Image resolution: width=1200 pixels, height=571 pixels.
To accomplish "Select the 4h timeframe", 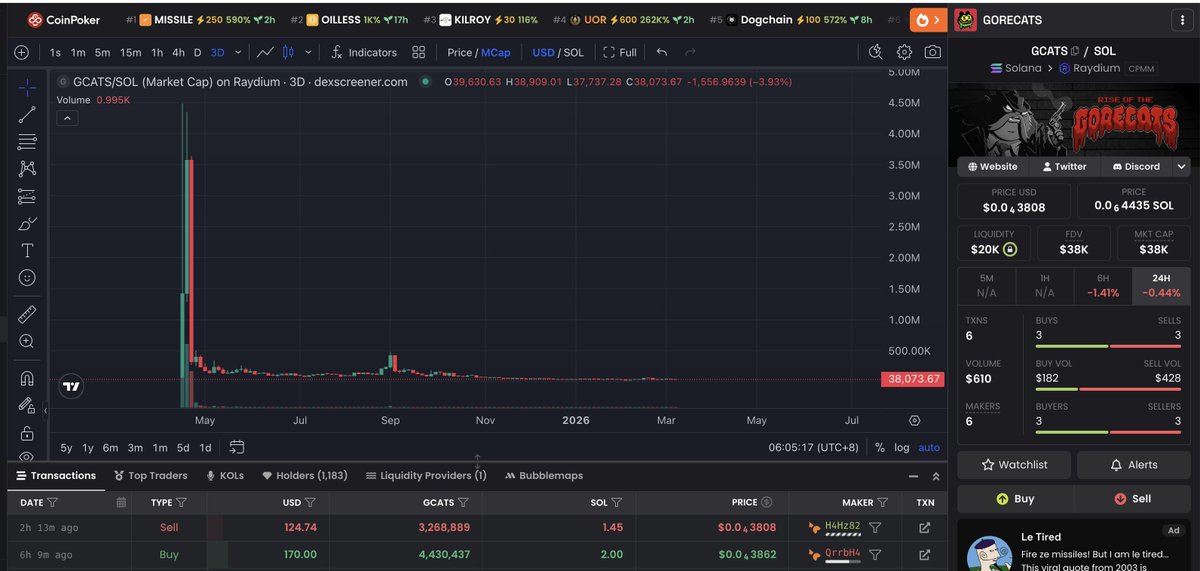I will (178, 52).
